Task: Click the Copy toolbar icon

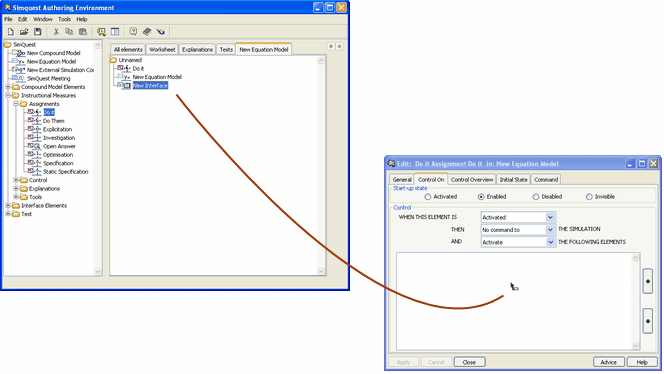Action: 69,32
